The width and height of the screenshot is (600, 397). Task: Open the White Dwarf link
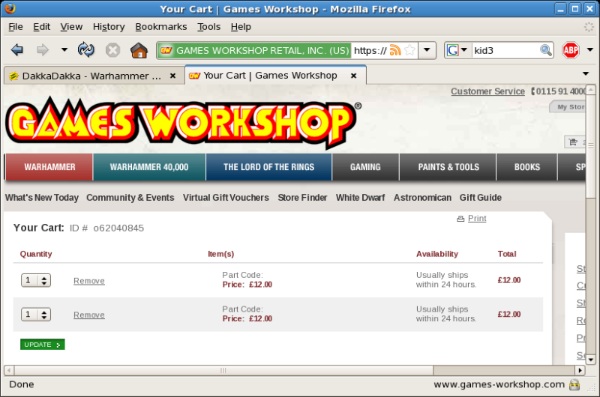tap(360, 198)
